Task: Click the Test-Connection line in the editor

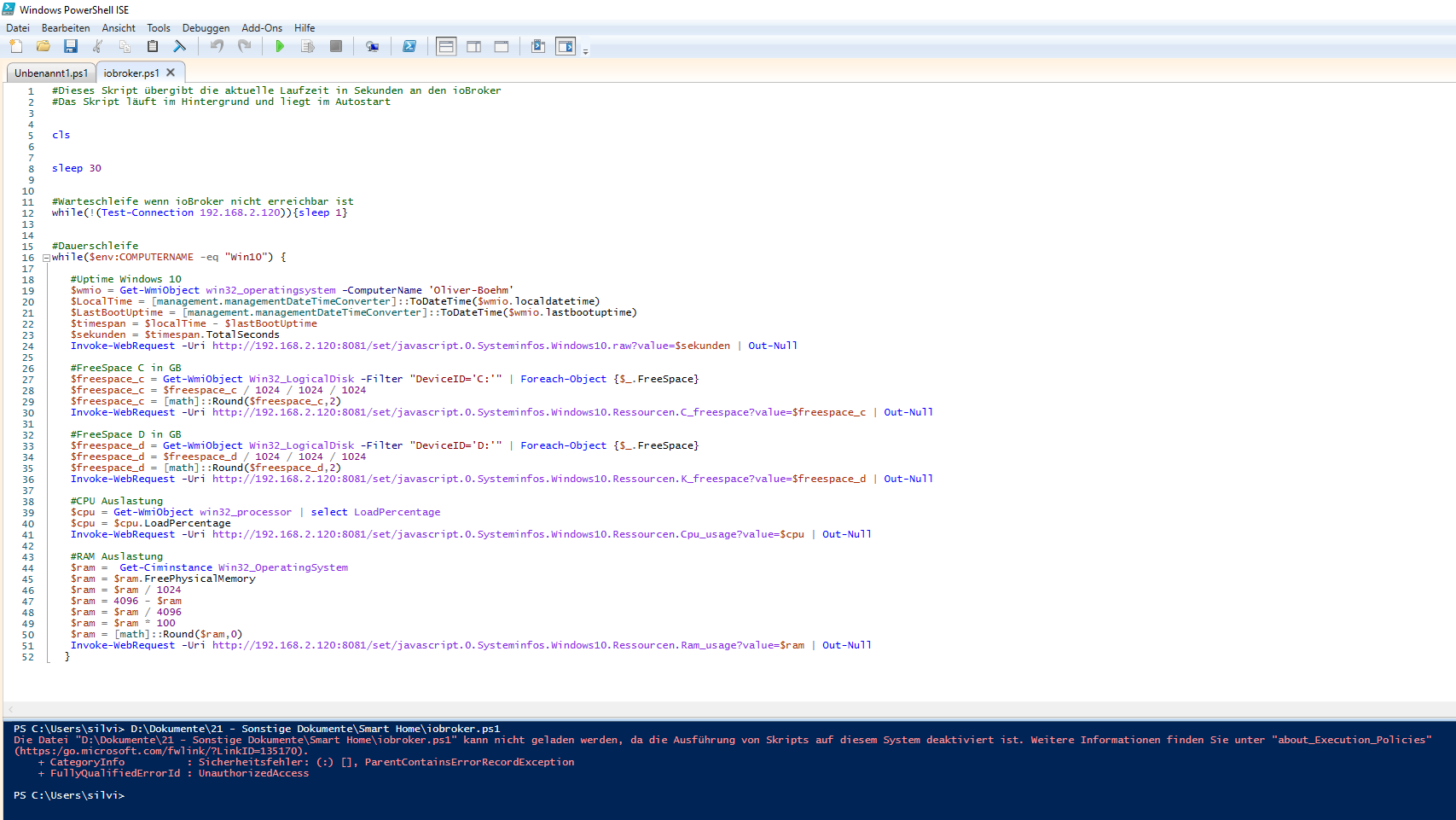Action: (x=200, y=212)
